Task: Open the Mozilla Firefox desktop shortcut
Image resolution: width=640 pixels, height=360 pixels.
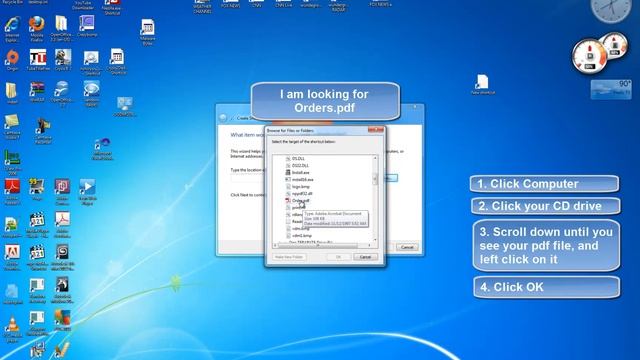Action: (37, 29)
